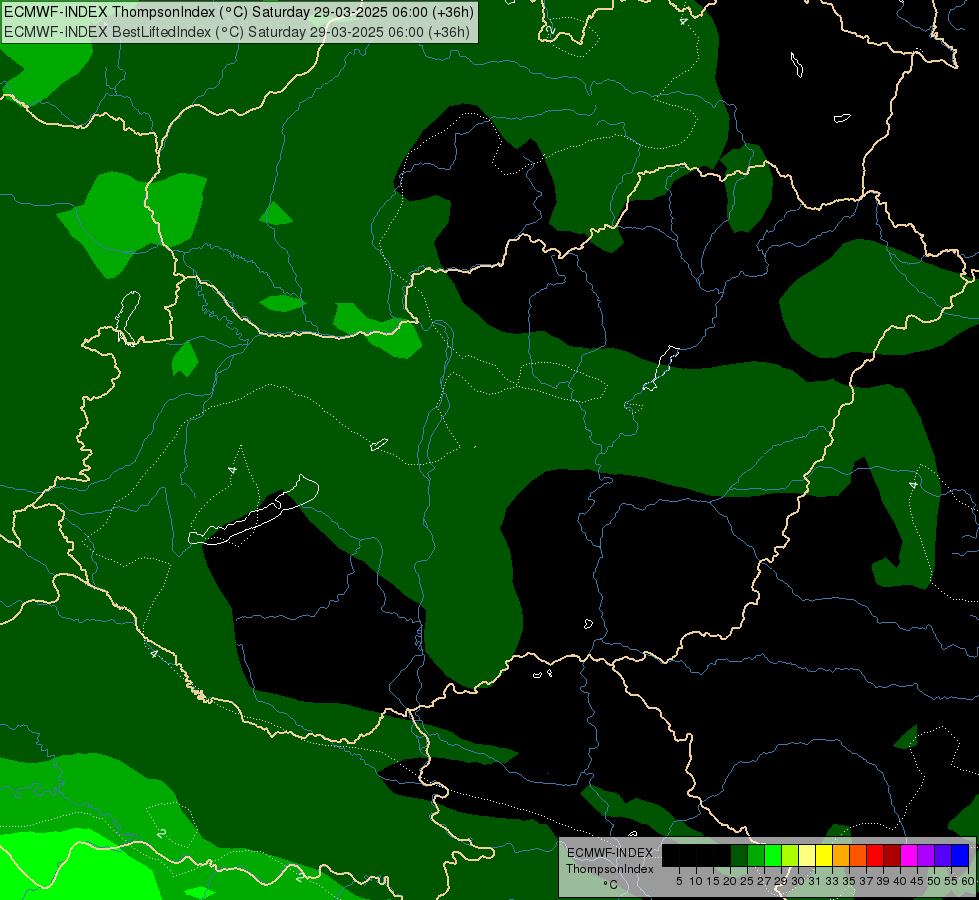The width and height of the screenshot is (979, 900).
Task: Select the bright green 27–29 legend swatch
Action: 773,855
